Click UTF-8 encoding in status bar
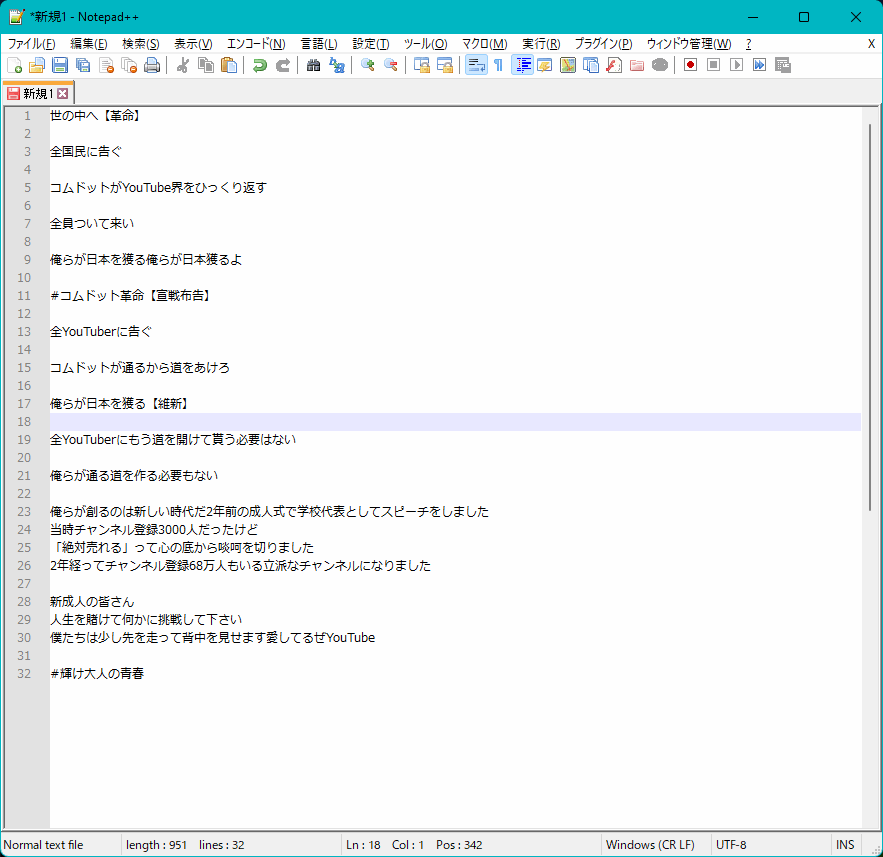The width and height of the screenshot is (883, 857). (731, 845)
